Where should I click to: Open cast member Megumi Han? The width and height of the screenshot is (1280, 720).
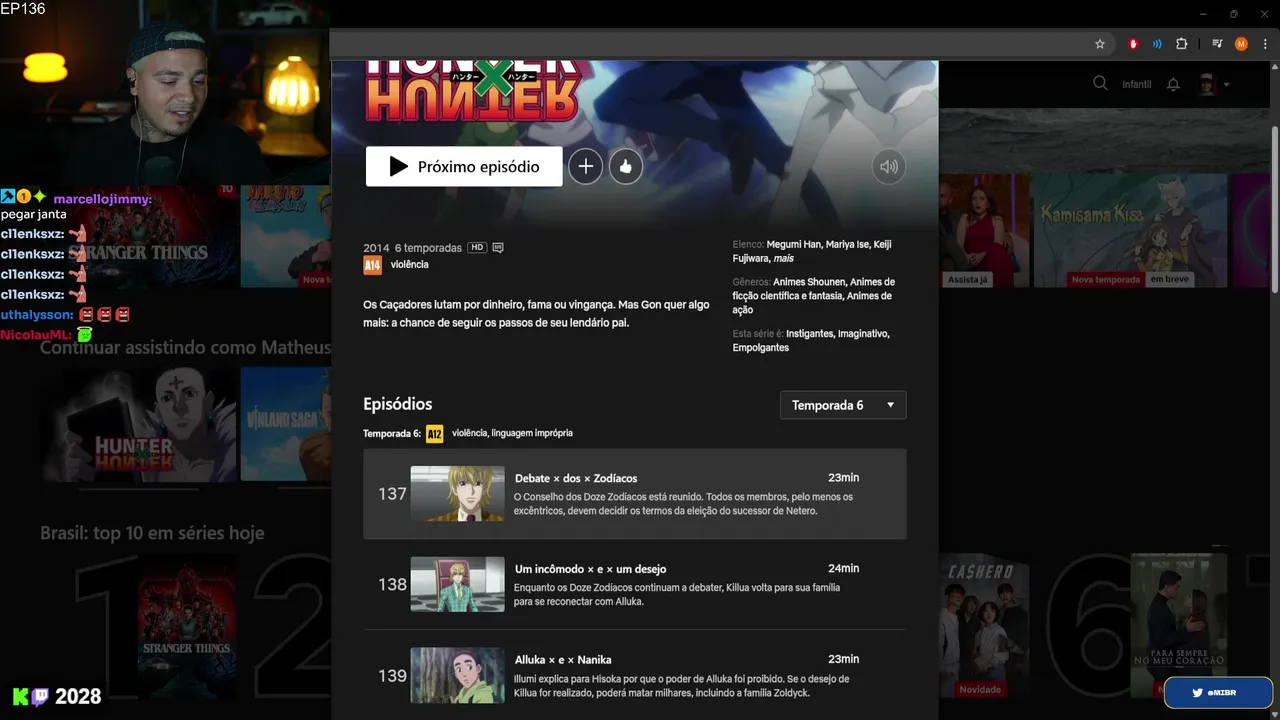(x=793, y=244)
